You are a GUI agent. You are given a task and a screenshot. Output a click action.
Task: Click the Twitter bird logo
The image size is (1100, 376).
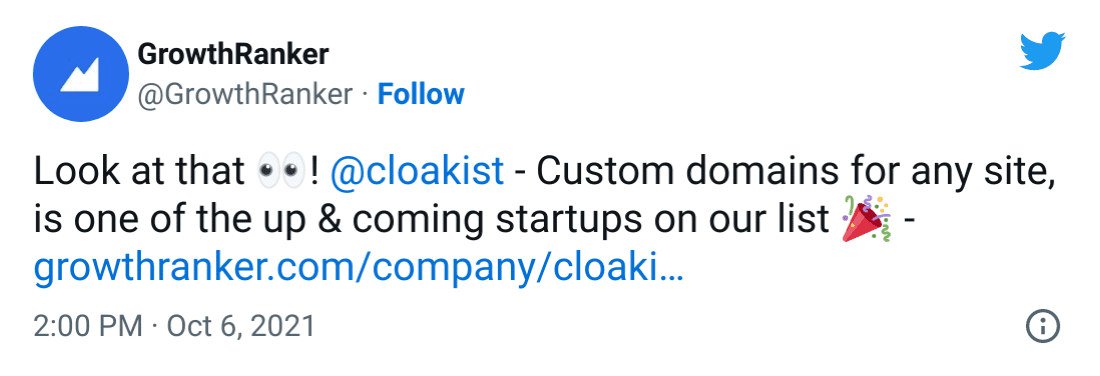(x=1042, y=51)
